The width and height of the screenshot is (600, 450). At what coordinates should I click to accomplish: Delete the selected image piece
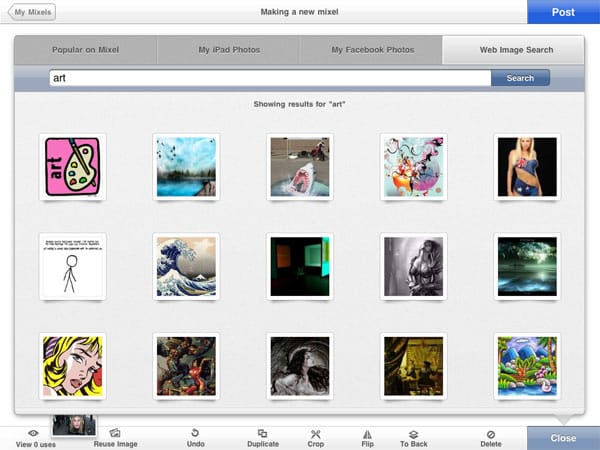pos(490,433)
